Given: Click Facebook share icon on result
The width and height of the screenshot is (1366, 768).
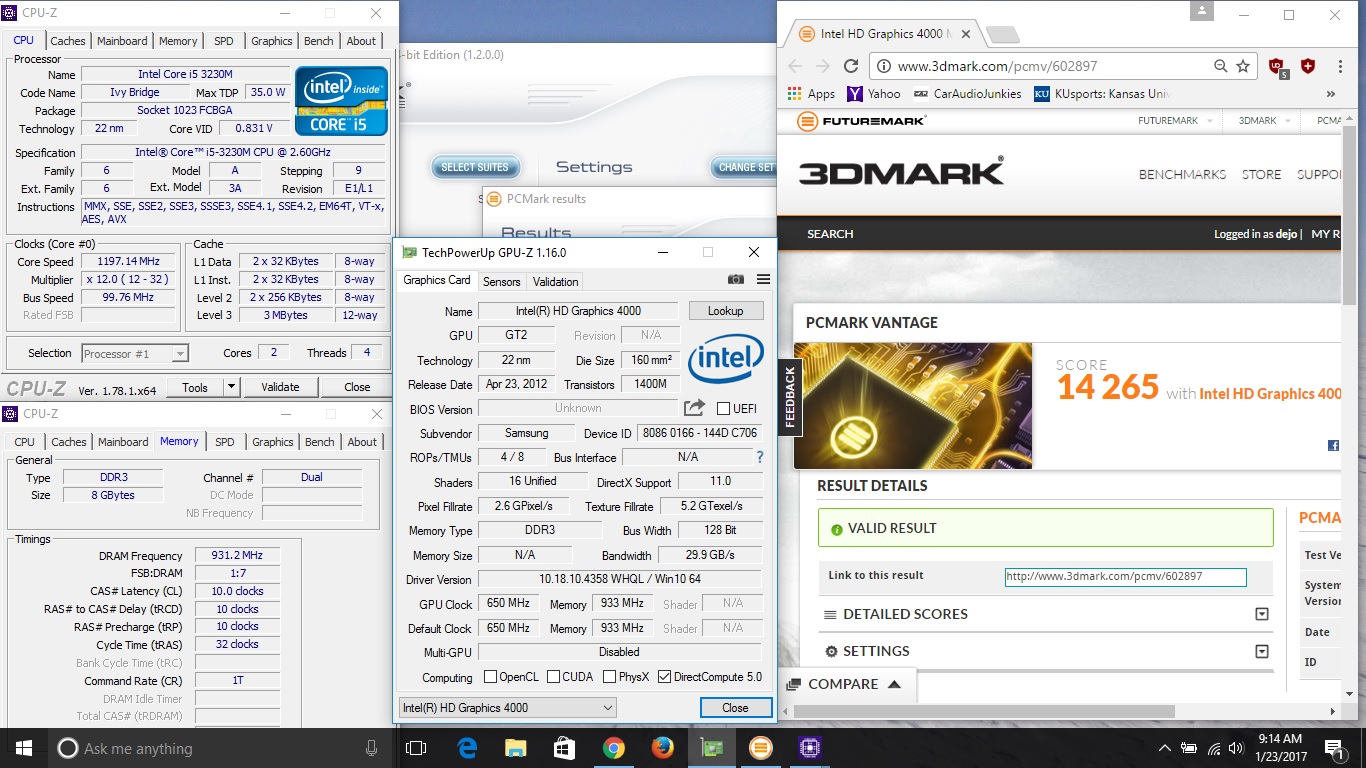Looking at the screenshot, I should (1334, 445).
